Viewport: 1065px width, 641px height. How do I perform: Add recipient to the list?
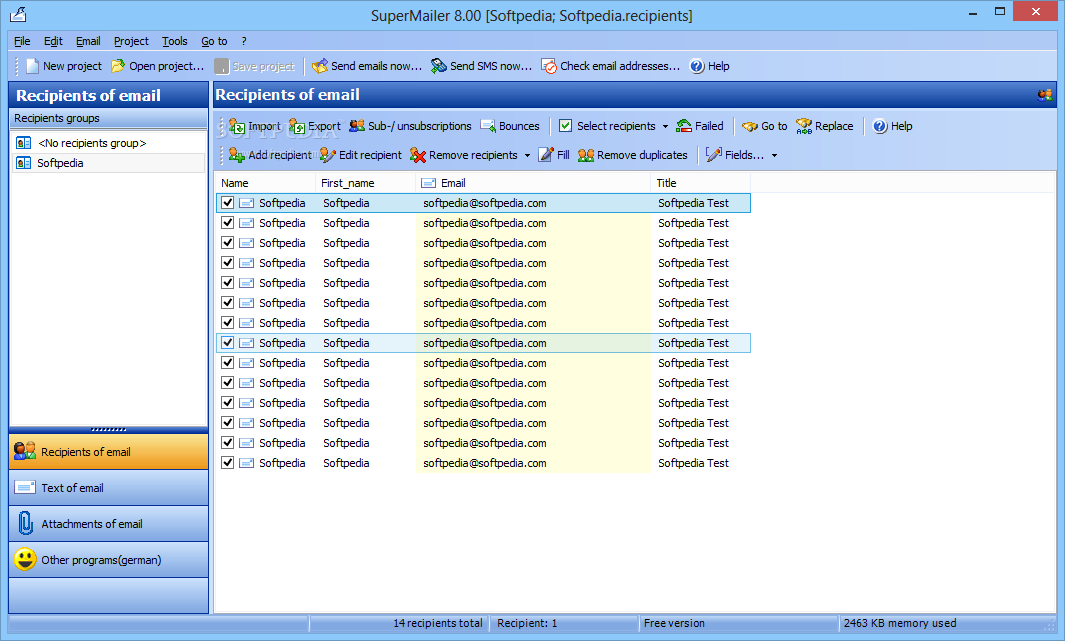(x=270, y=155)
